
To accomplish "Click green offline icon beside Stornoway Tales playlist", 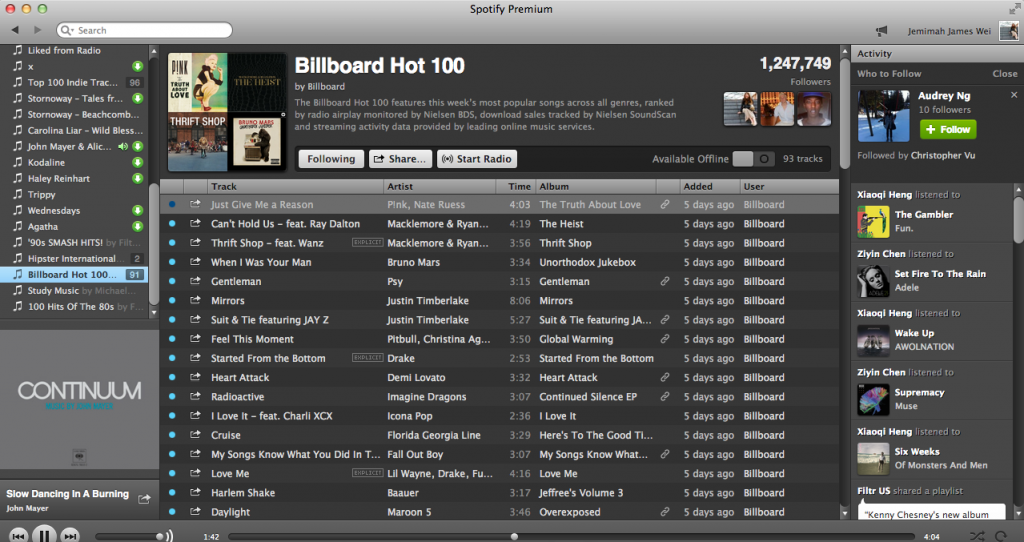I will point(137,98).
